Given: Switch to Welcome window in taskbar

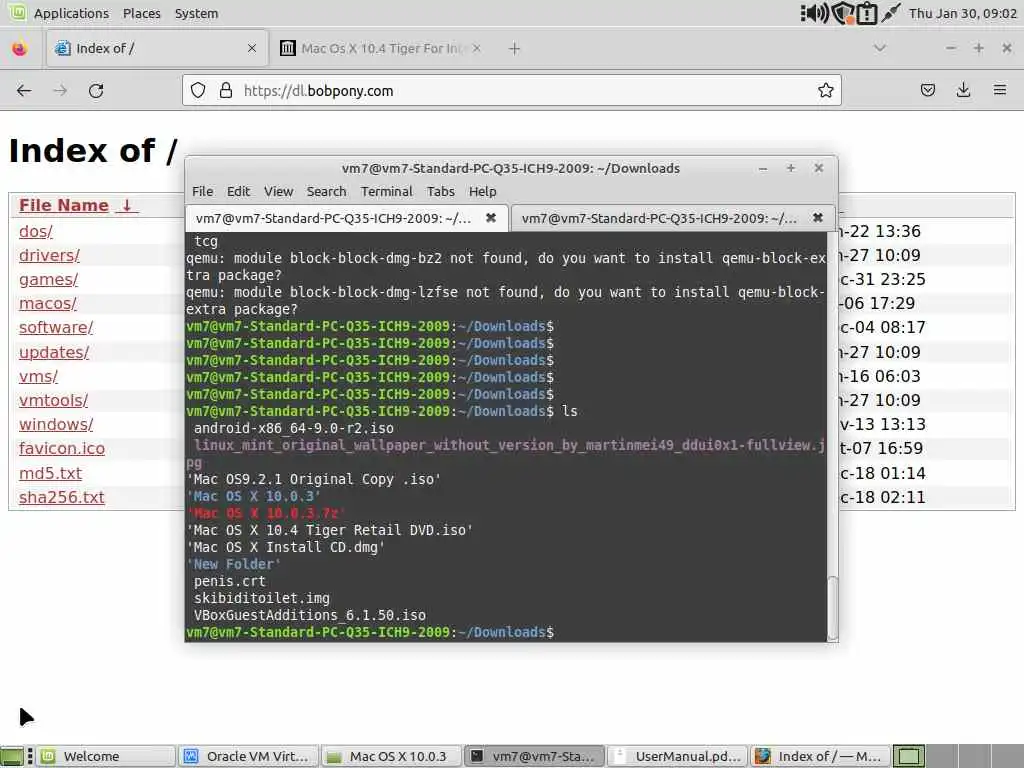Looking at the screenshot, I should point(106,756).
